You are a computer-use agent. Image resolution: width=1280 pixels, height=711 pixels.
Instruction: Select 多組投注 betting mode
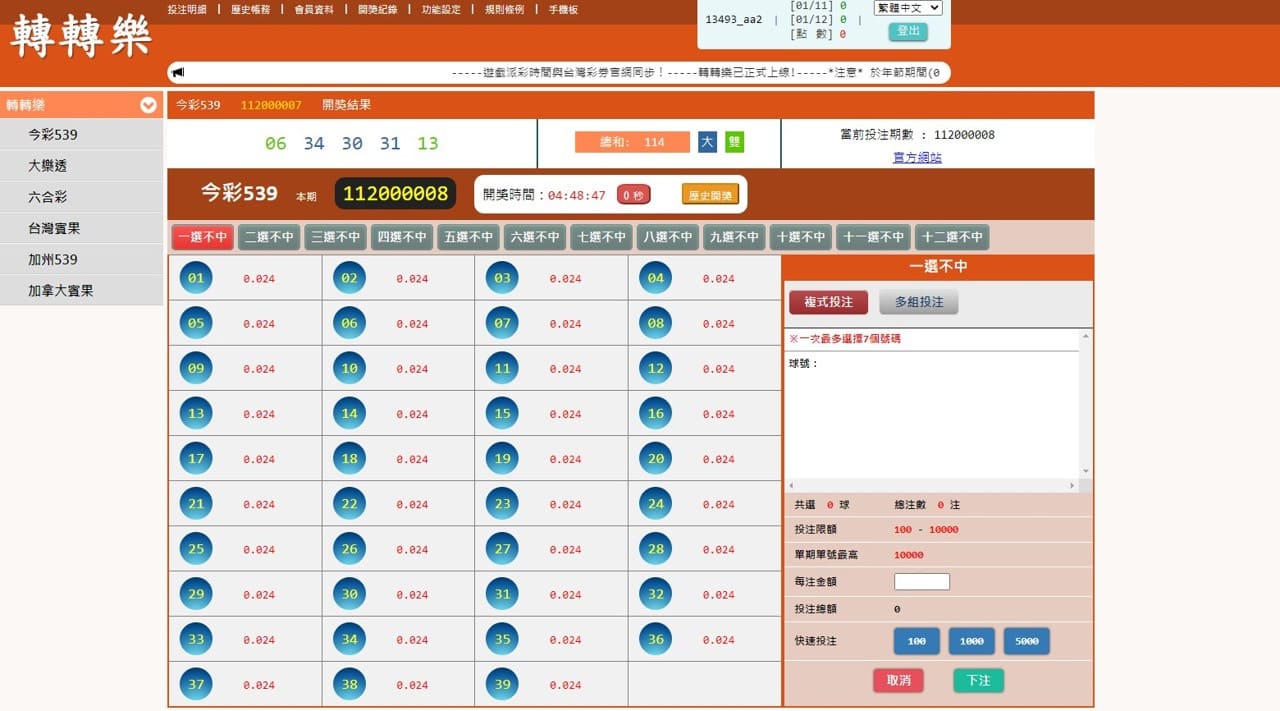(x=919, y=302)
